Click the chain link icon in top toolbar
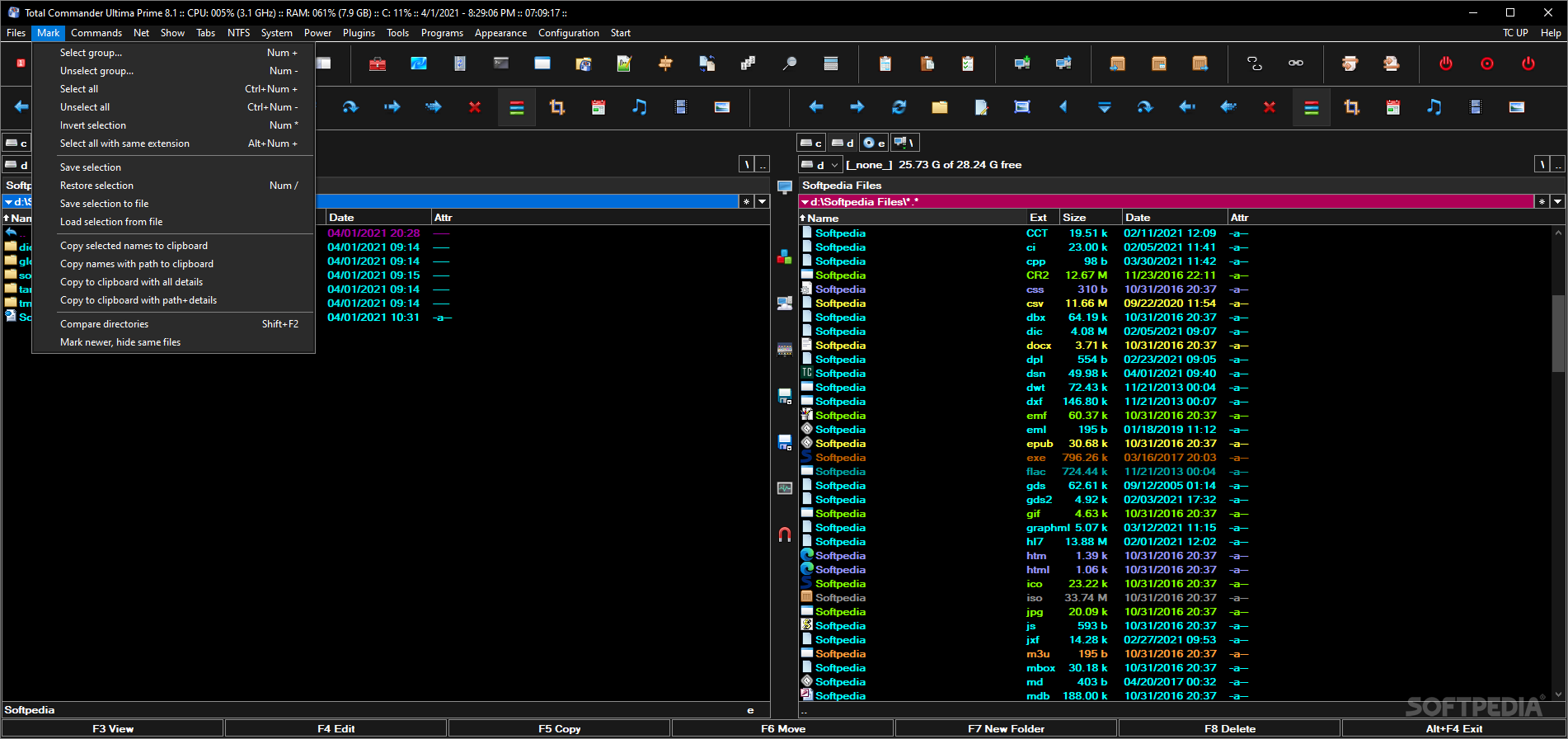Viewport: 1568px width, 739px height. click(x=1296, y=64)
